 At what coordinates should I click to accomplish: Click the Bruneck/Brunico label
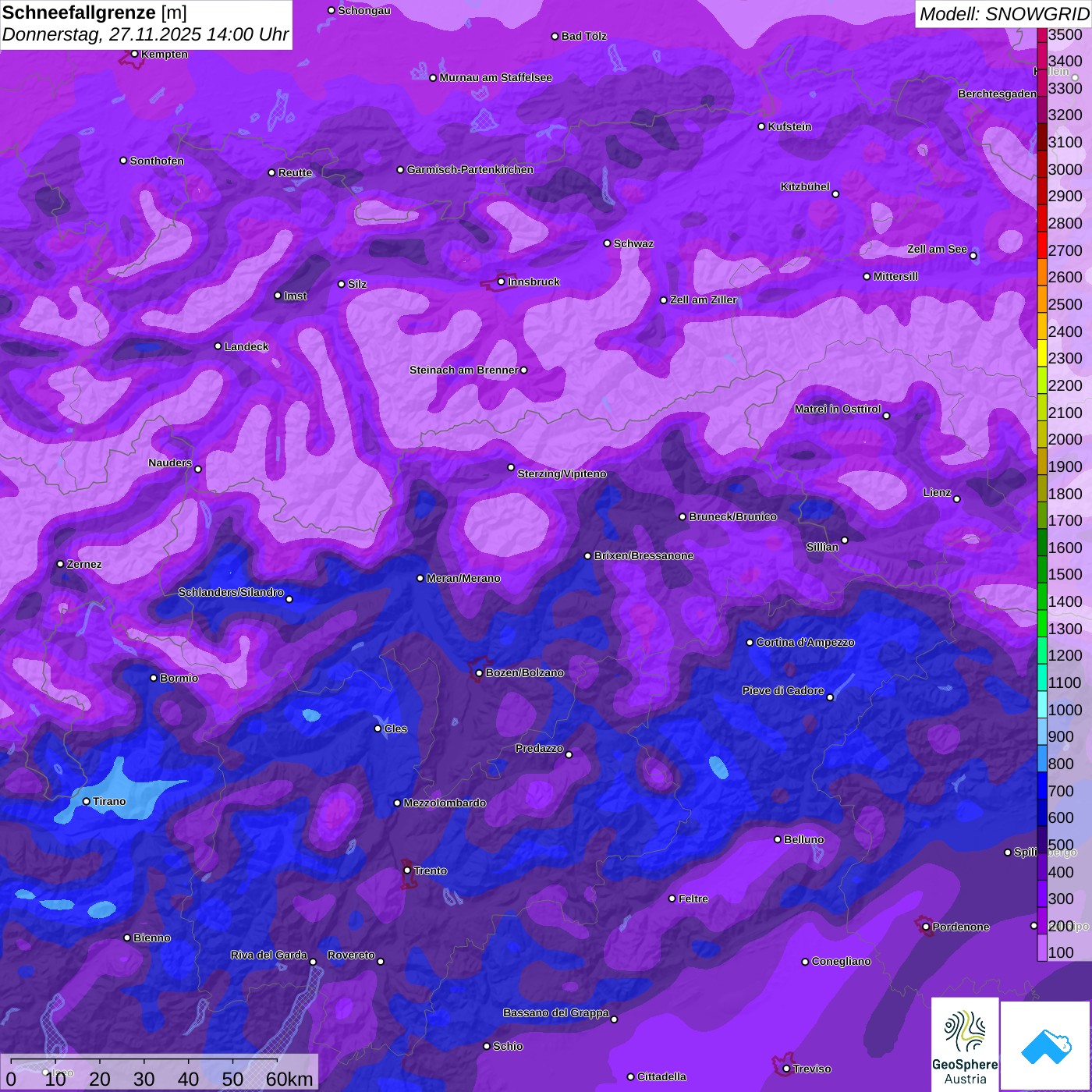(x=732, y=516)
